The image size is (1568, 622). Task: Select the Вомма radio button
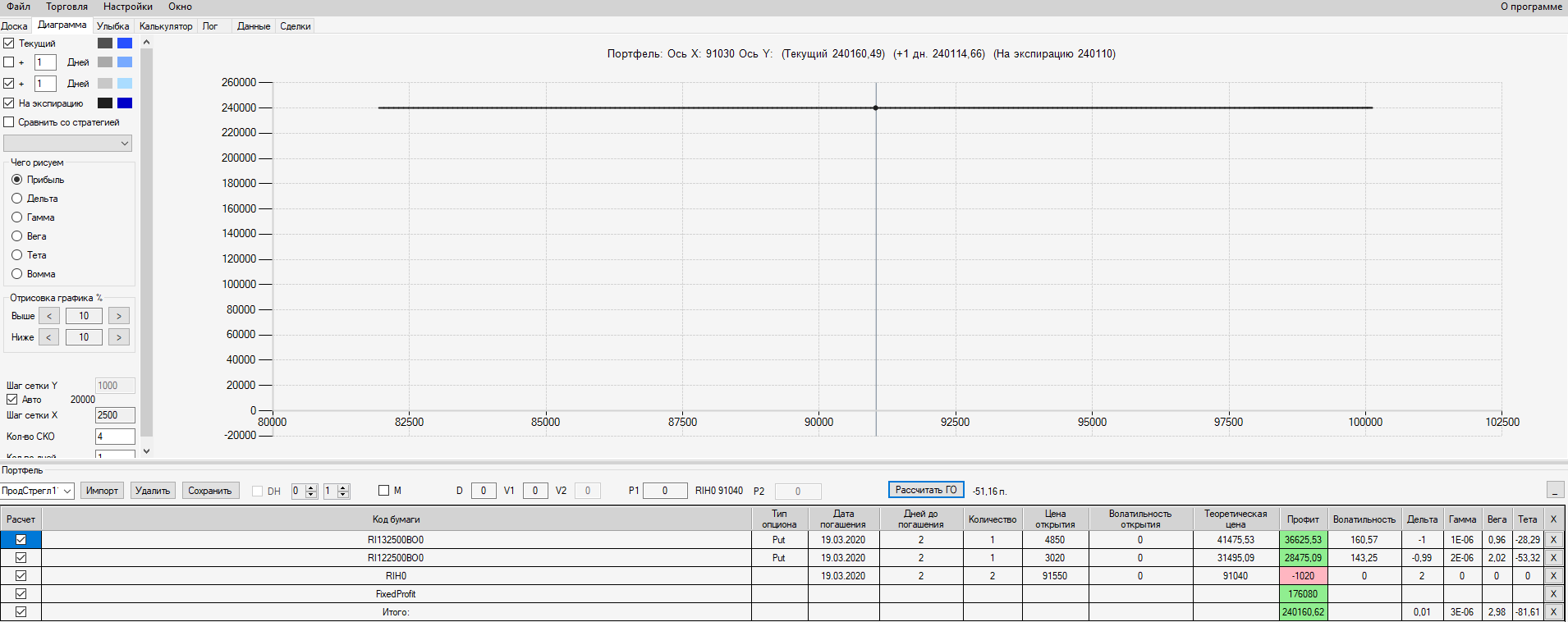click(16, 274)
